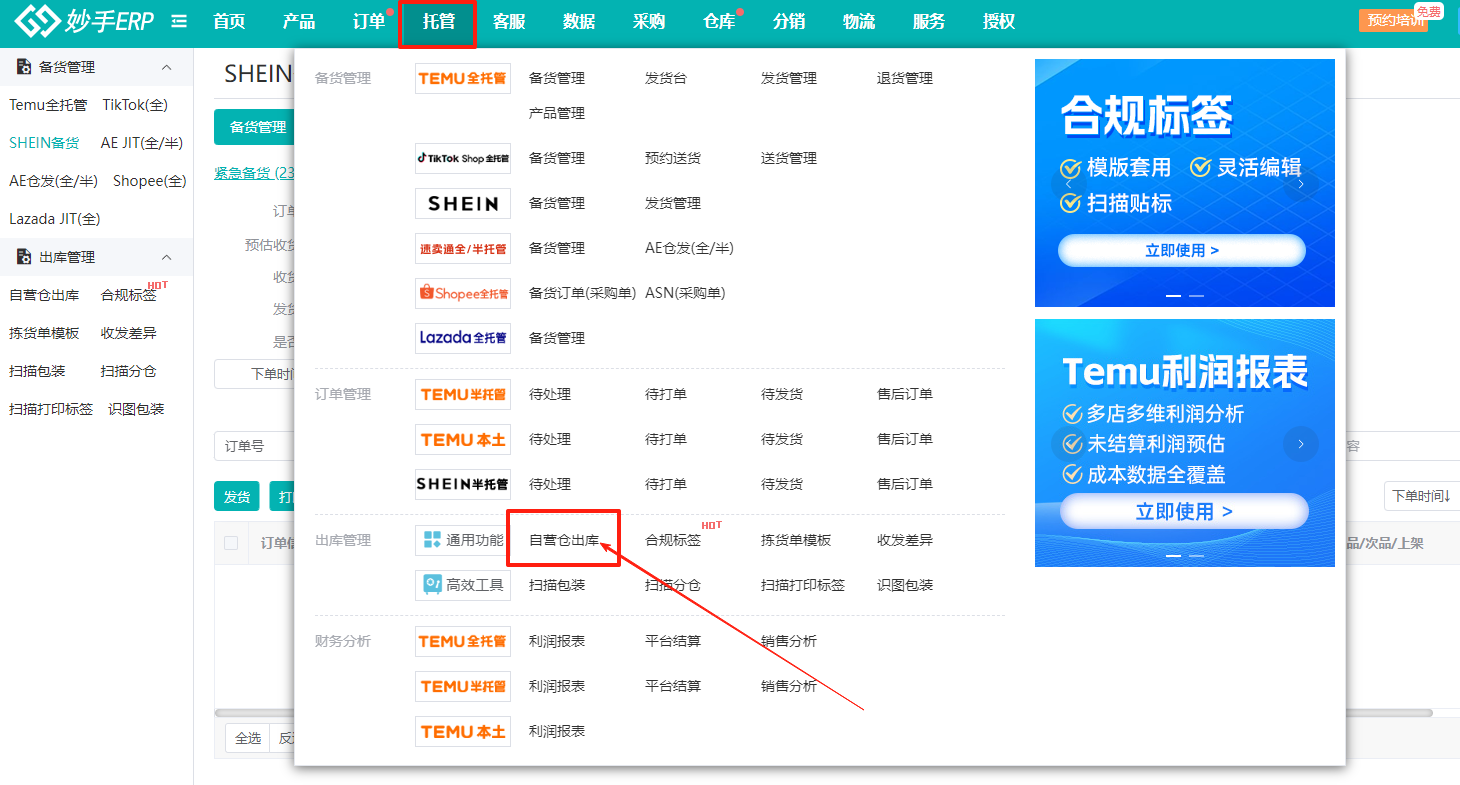Open 平台结算 in TEMU全托管 财务分析 row
This screenshot has width=1460, height=785.
click(673, 641)
